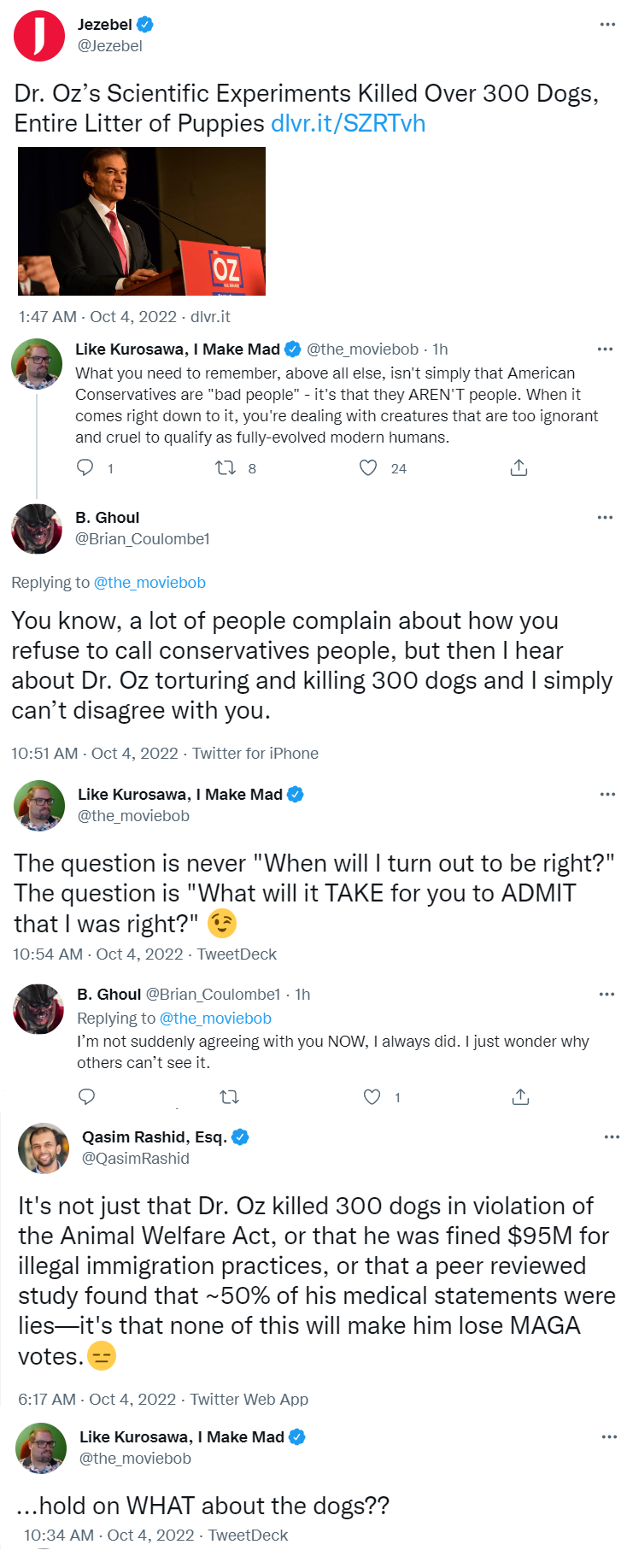627x1568 pixels.
Task: Open Jezebel's profile avatar
Action: point(39,36)
